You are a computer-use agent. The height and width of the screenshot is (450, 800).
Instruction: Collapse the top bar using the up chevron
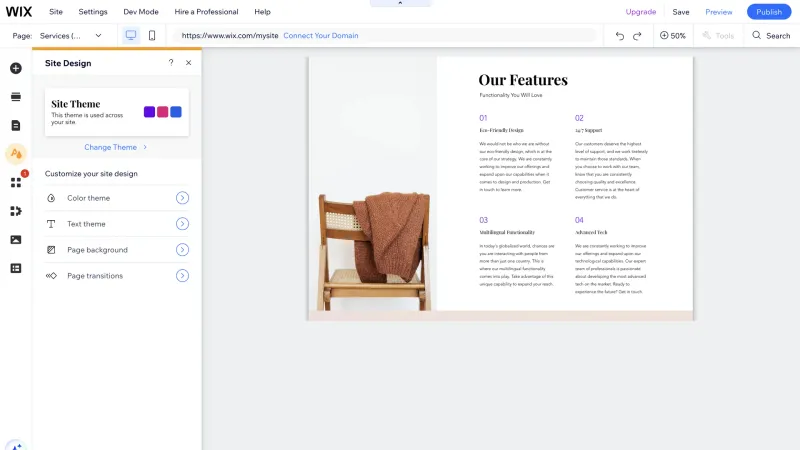point(400,3)
